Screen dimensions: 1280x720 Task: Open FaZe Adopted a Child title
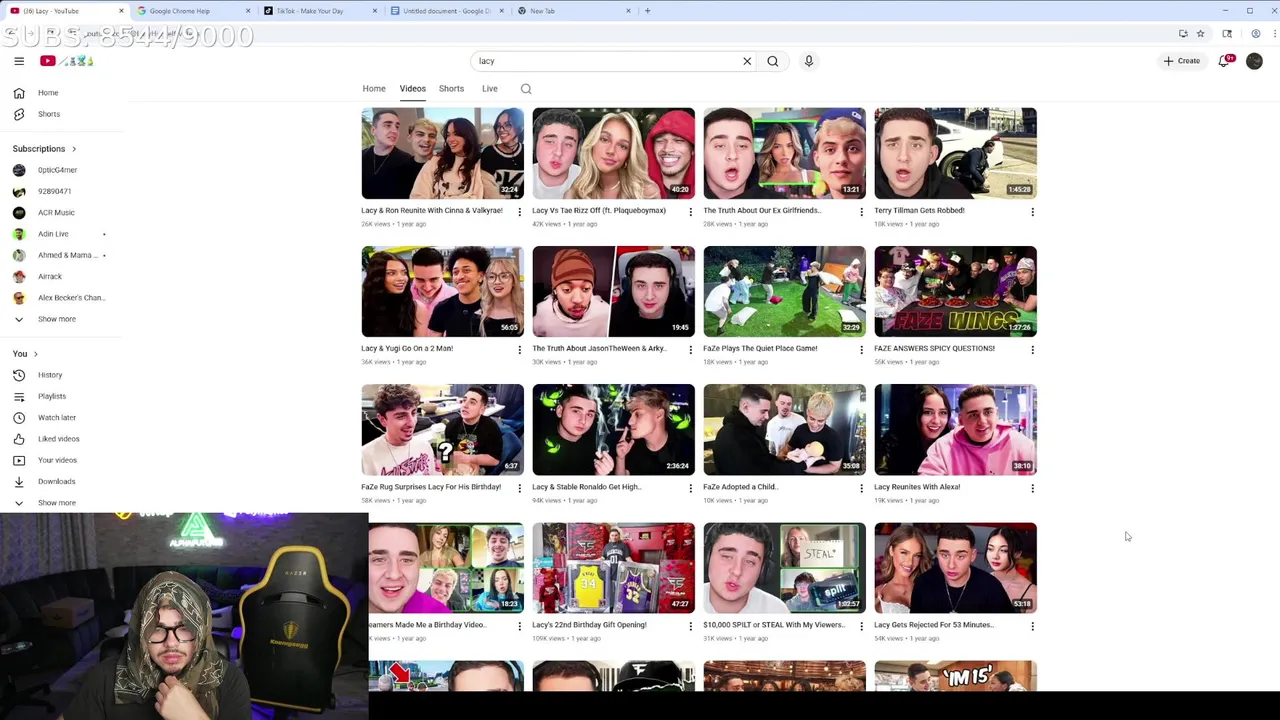coord(740,487)
